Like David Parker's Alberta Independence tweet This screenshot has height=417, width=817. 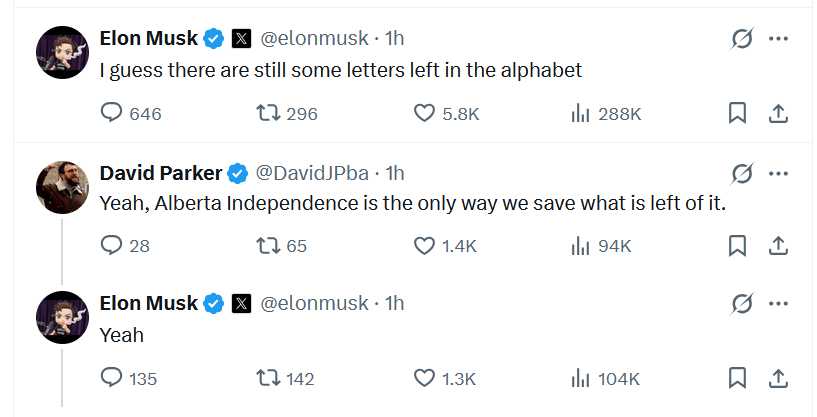425,245
